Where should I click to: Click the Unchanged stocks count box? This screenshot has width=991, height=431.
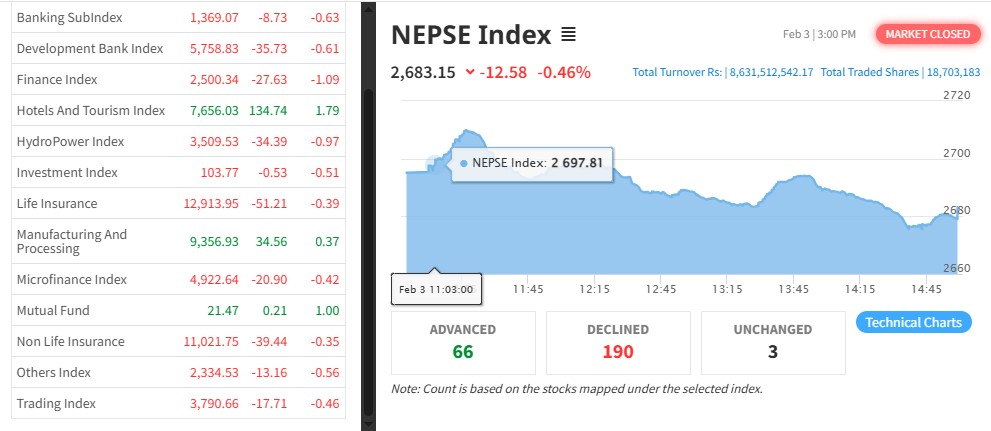773,340
